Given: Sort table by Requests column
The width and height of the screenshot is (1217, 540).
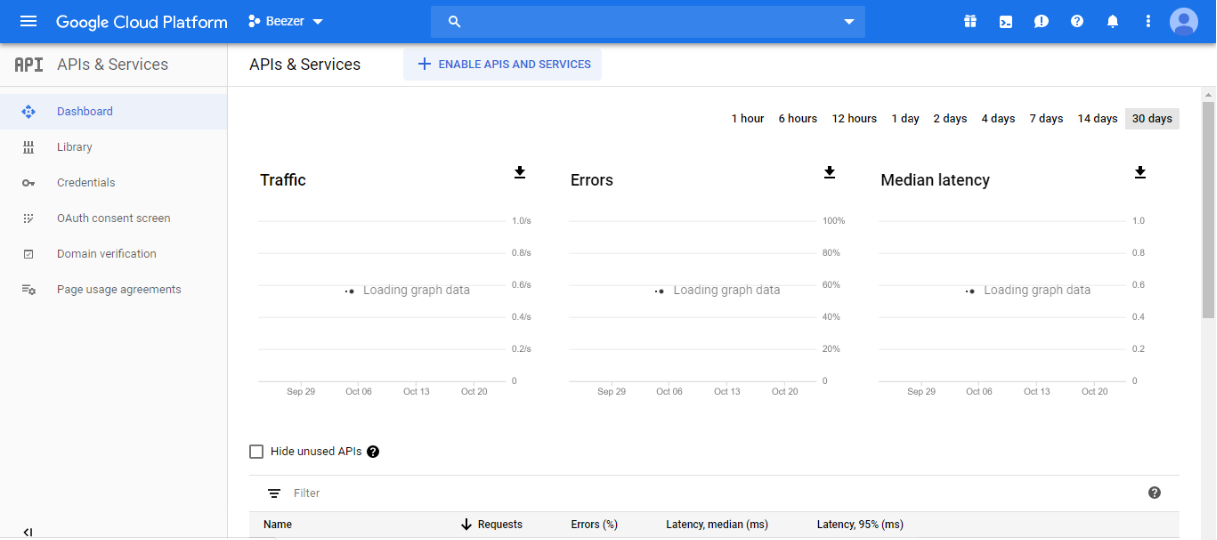Looking at the screenshot, I should click(499, 524).
